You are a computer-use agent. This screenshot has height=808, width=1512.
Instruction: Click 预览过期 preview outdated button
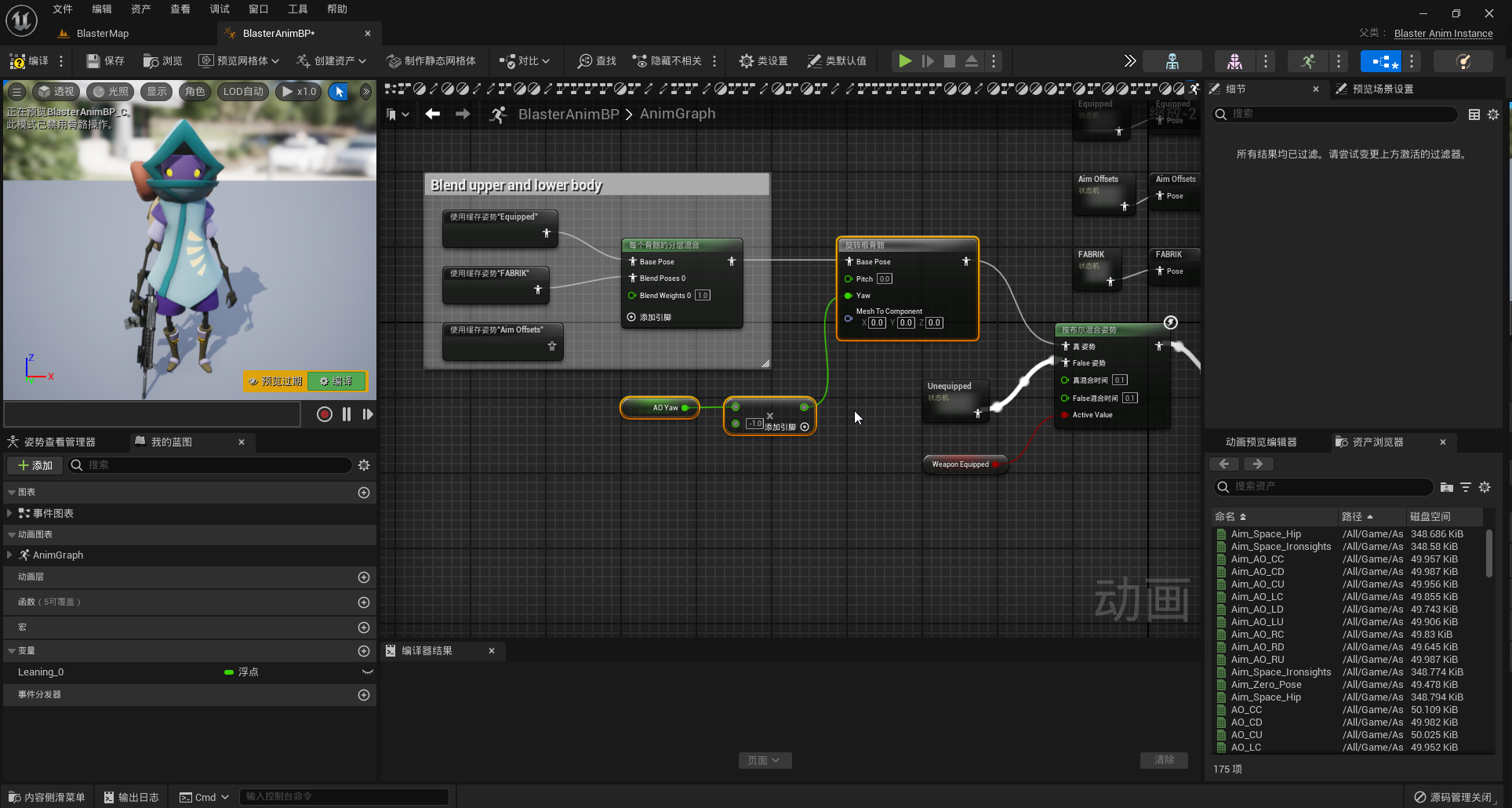click(x=274, y=381)
